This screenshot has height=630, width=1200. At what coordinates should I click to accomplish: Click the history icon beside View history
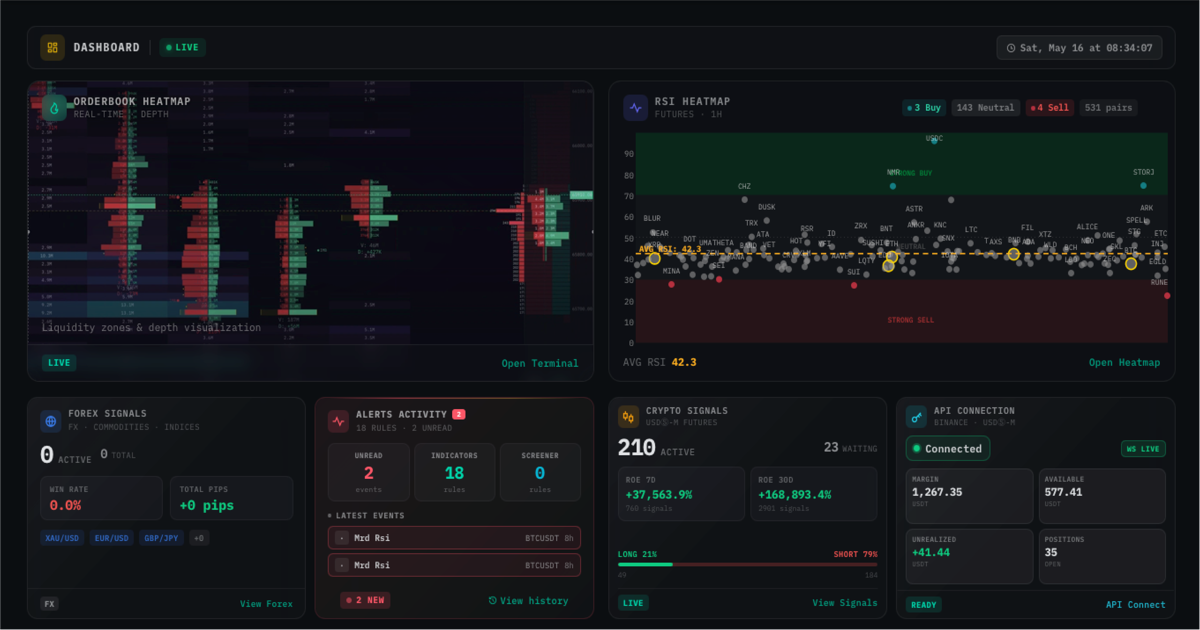click(492, 601)
